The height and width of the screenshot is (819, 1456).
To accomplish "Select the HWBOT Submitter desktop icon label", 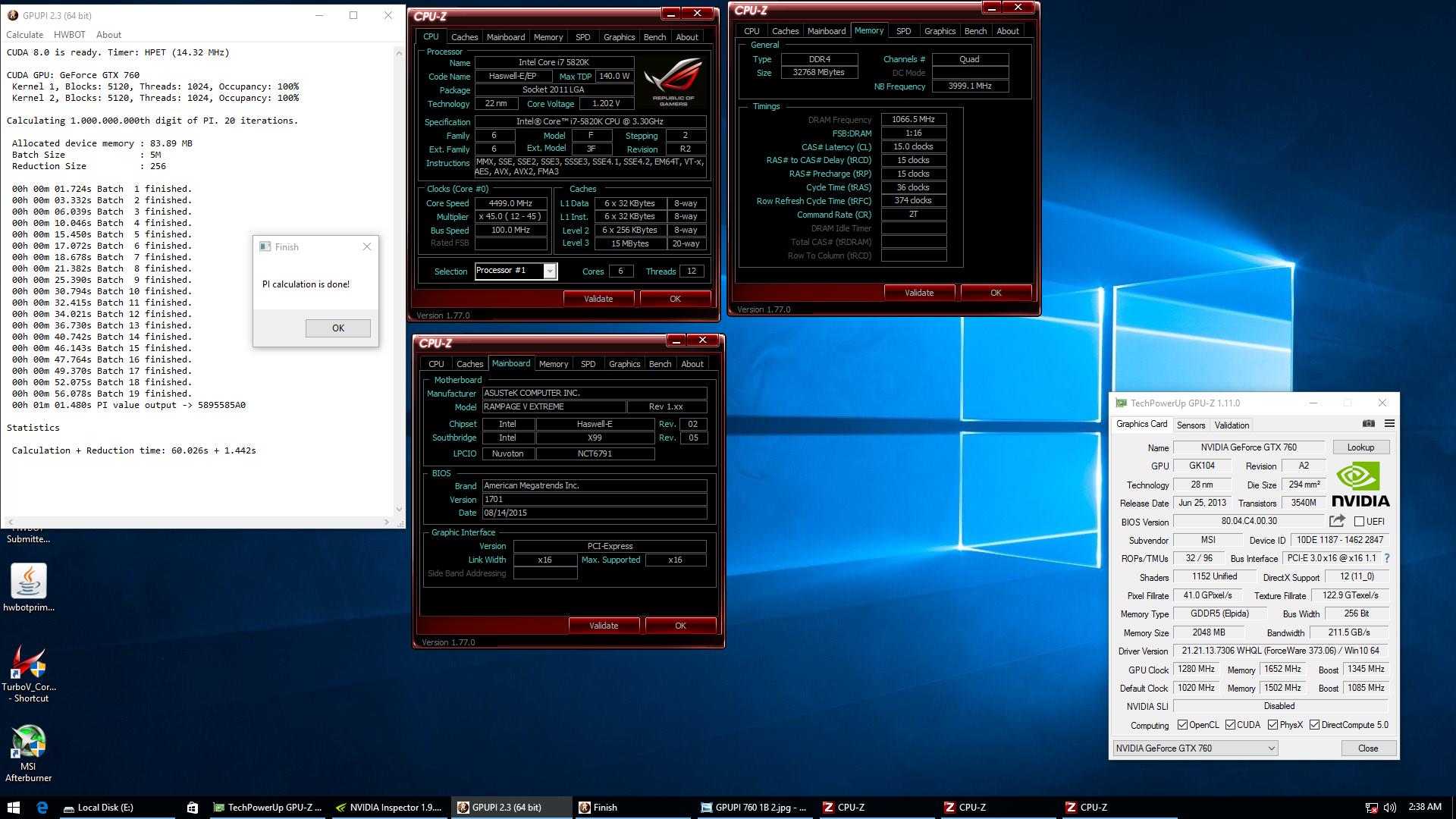I will 28,534.
